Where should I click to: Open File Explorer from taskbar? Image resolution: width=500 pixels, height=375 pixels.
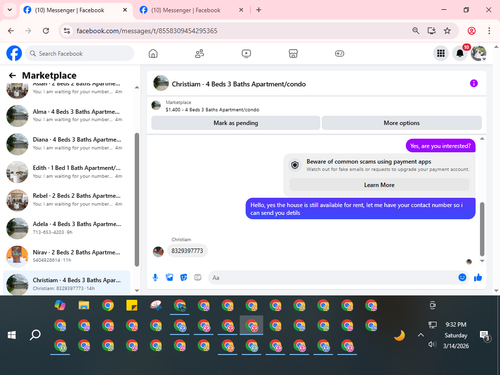pyautogui.click(x=84, y=305)
